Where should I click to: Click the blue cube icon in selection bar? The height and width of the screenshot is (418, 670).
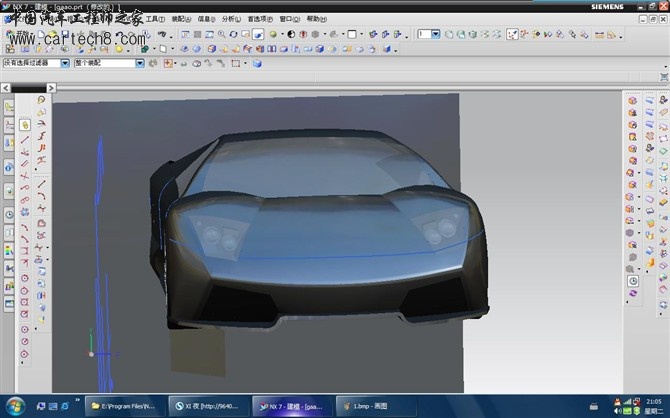257,64
